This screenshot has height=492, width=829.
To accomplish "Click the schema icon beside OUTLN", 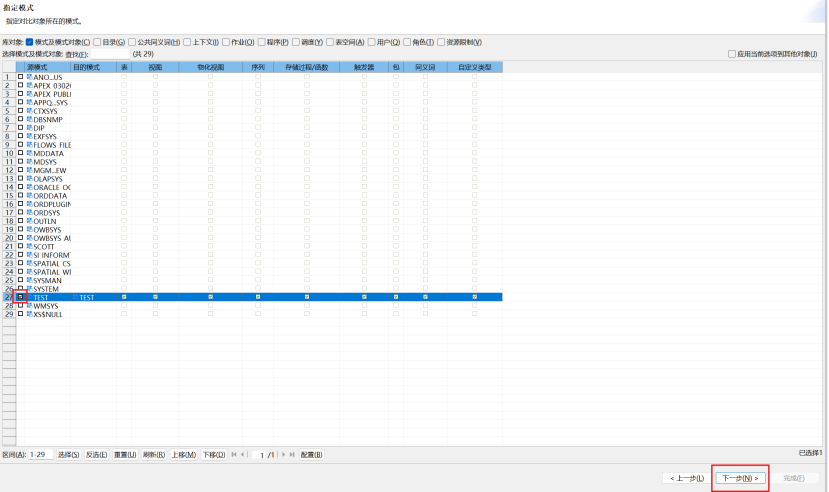I will tap(30, 221).
